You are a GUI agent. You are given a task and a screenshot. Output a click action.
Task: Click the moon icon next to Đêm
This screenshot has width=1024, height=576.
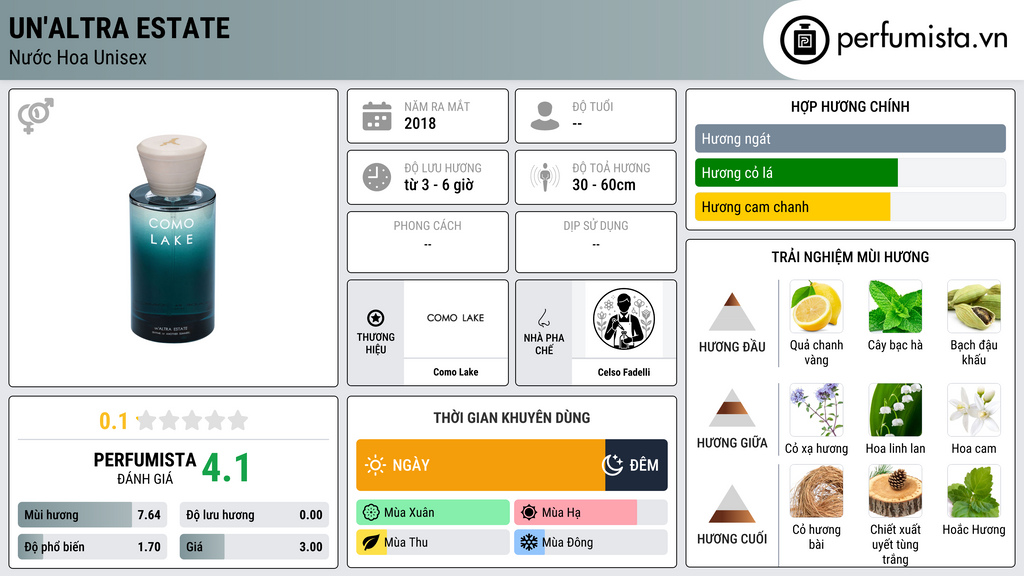[x=613, y=465]
